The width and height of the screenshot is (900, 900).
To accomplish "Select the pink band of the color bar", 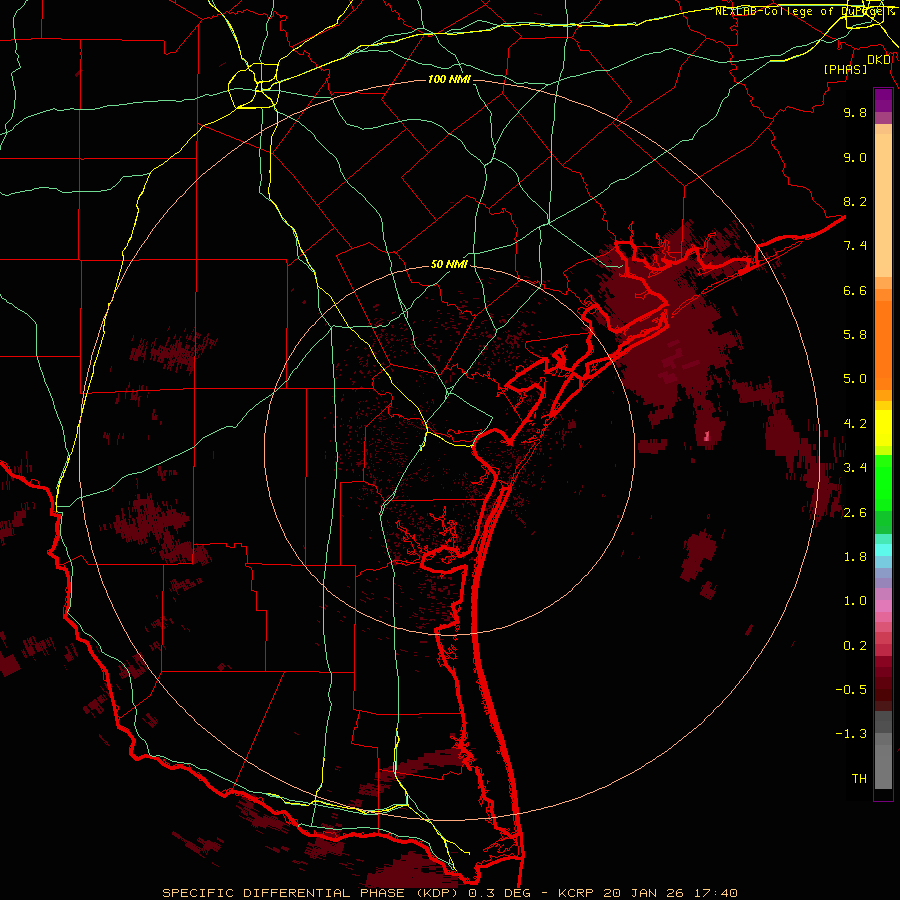I will (x=883, y=606).
